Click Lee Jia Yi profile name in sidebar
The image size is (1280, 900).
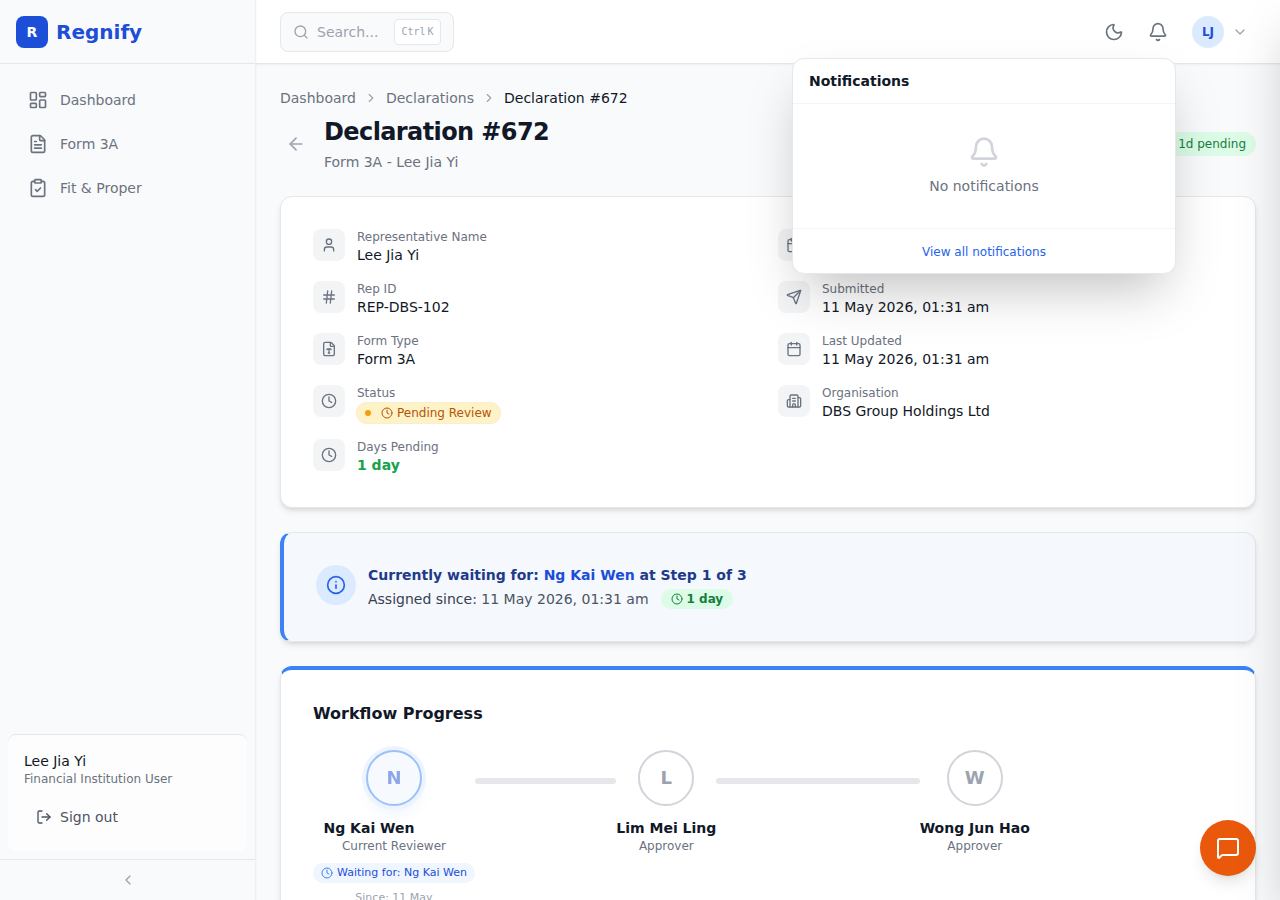(55, 761)
